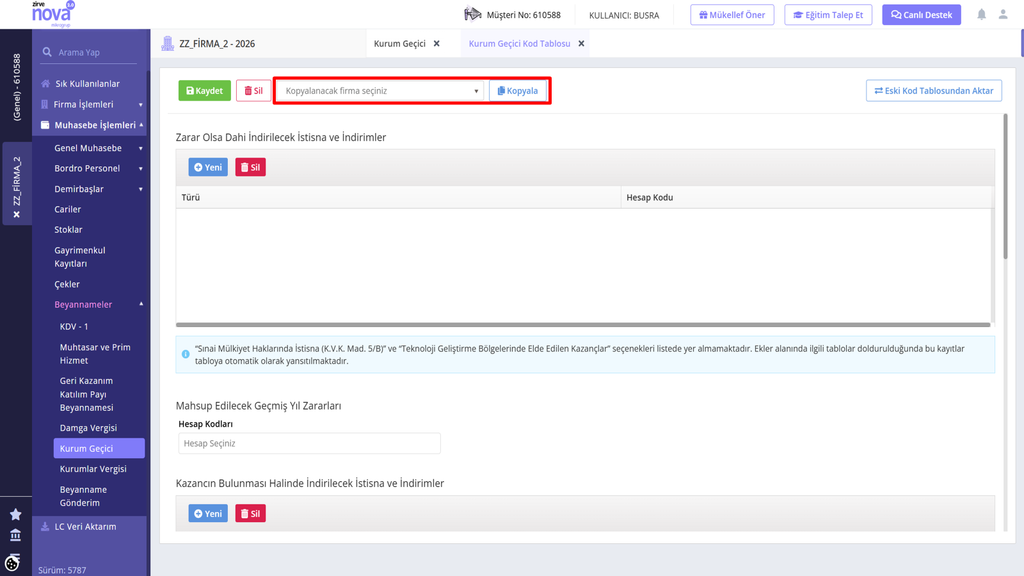Click Eski Kod Tablosundan Aktar

[934, 91]
